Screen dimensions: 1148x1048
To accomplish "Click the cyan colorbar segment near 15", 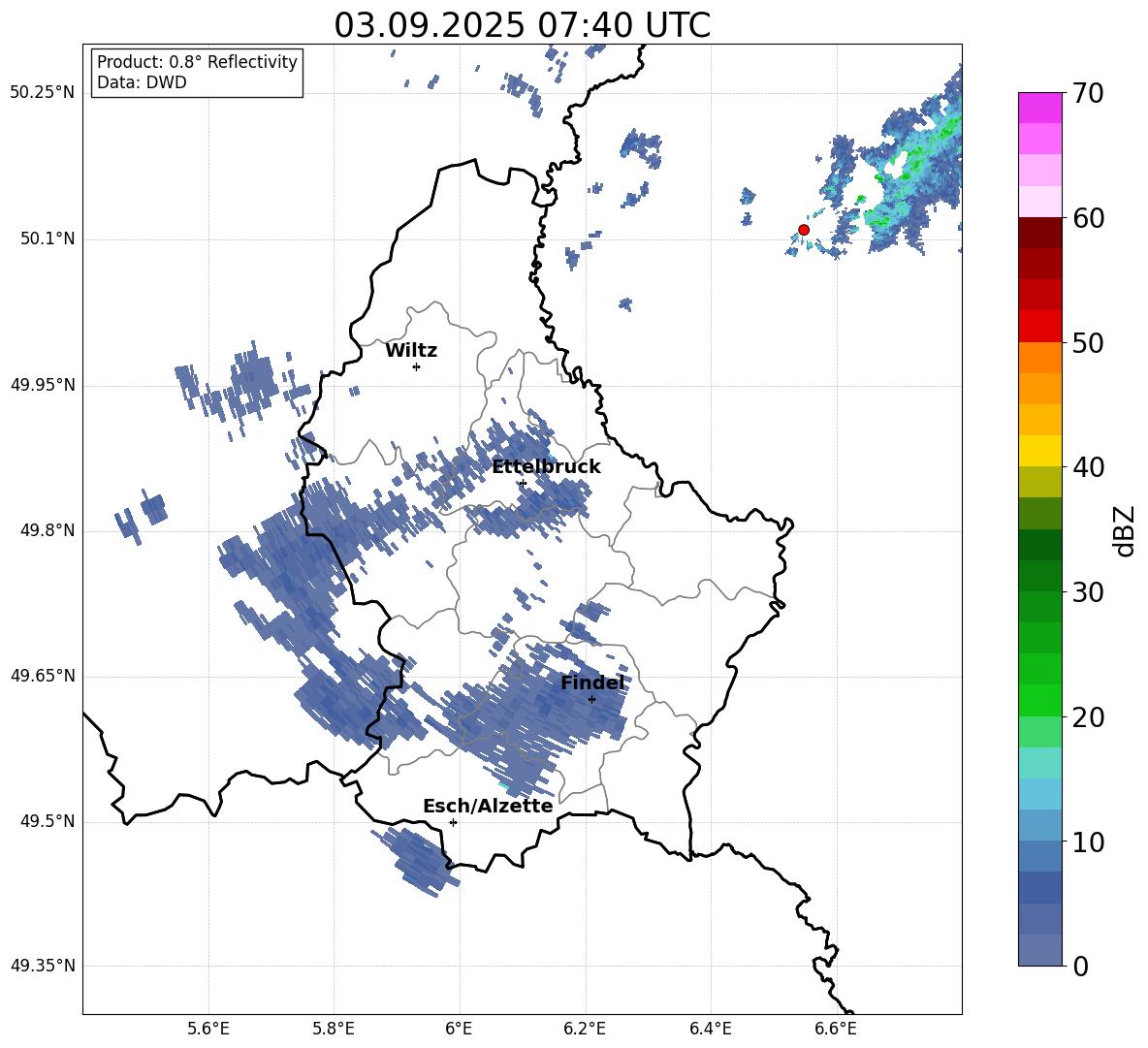I will coord(1039,763).
